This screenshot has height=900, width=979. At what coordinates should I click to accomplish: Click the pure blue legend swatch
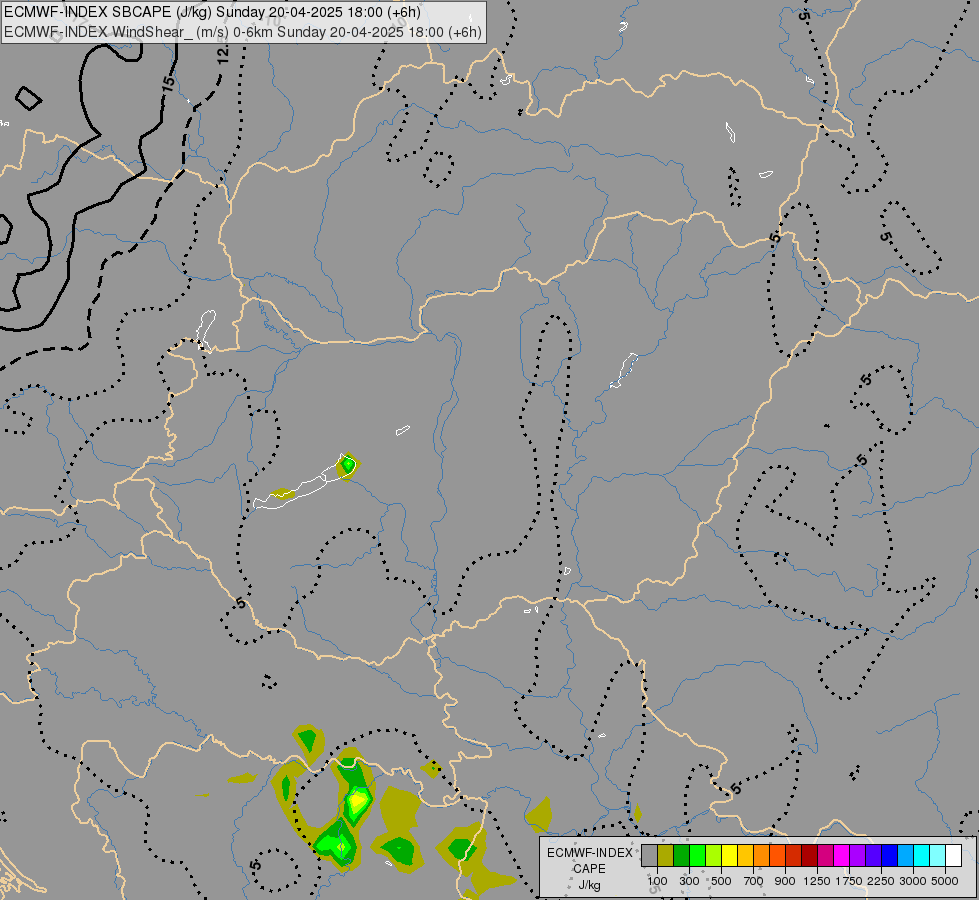point(890,855)
